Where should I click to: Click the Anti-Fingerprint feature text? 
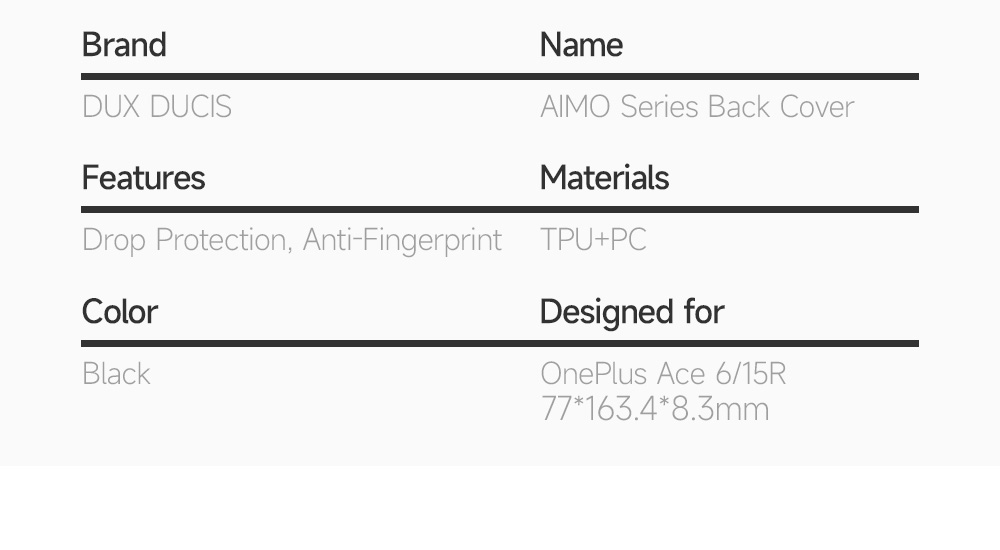point(402,240)
